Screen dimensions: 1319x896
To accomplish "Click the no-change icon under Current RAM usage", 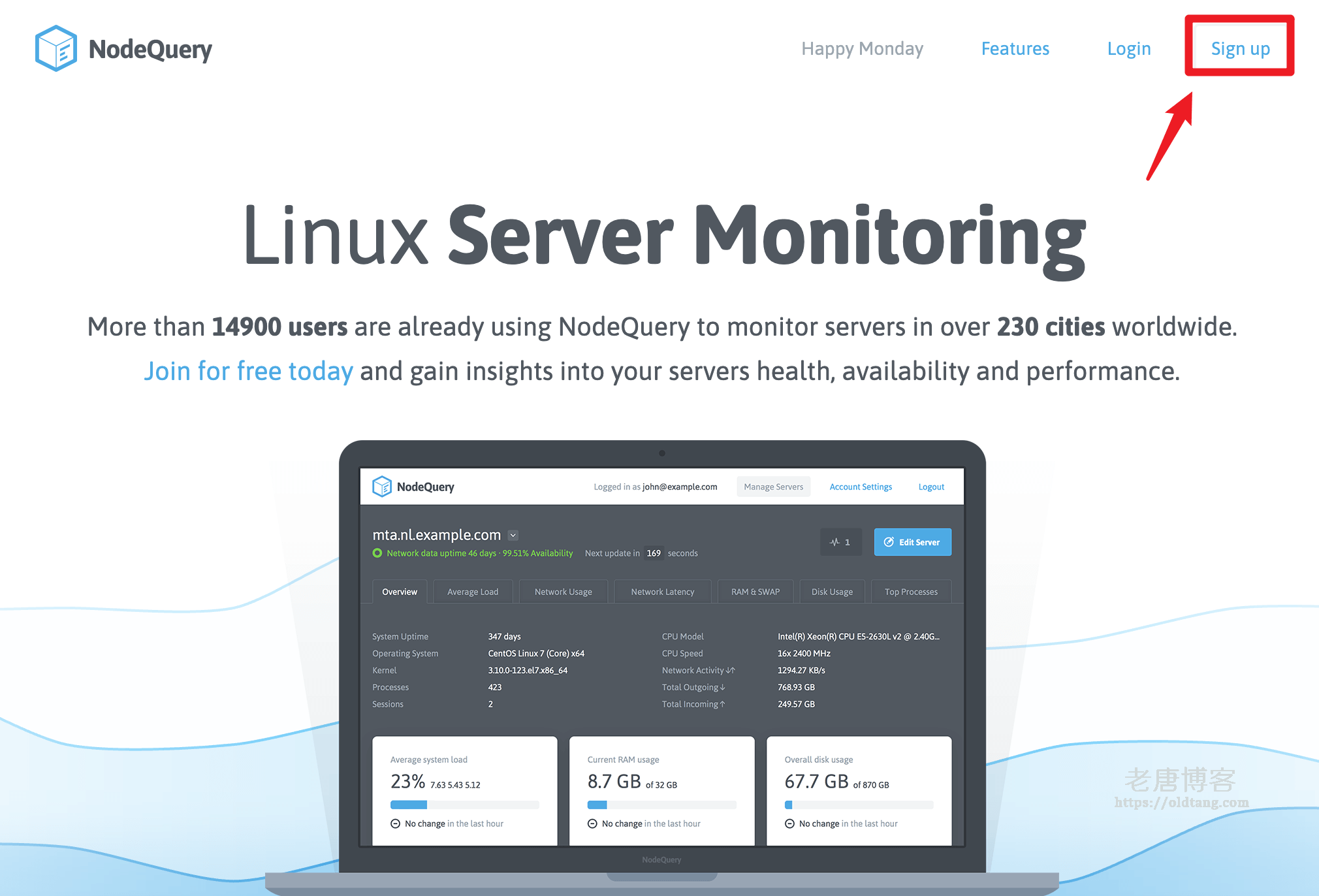I will click(x=594, y=824).
